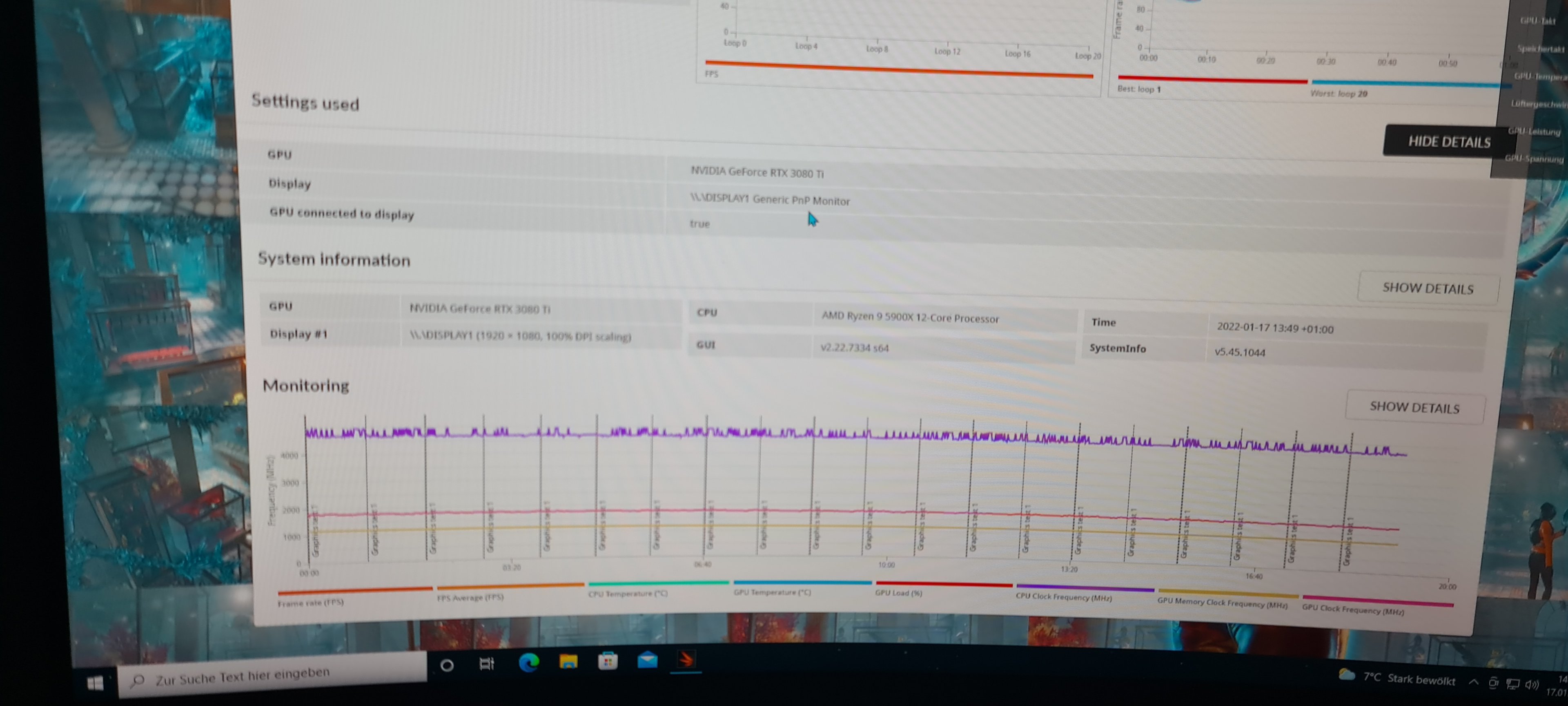Select GPU Load (%) legend item
This screenshot has height=706, width=1568.
coord(898,593)
